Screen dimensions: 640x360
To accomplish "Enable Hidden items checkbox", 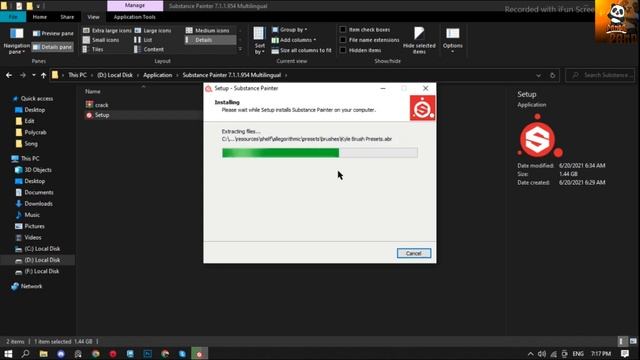I will click(343, 50).
